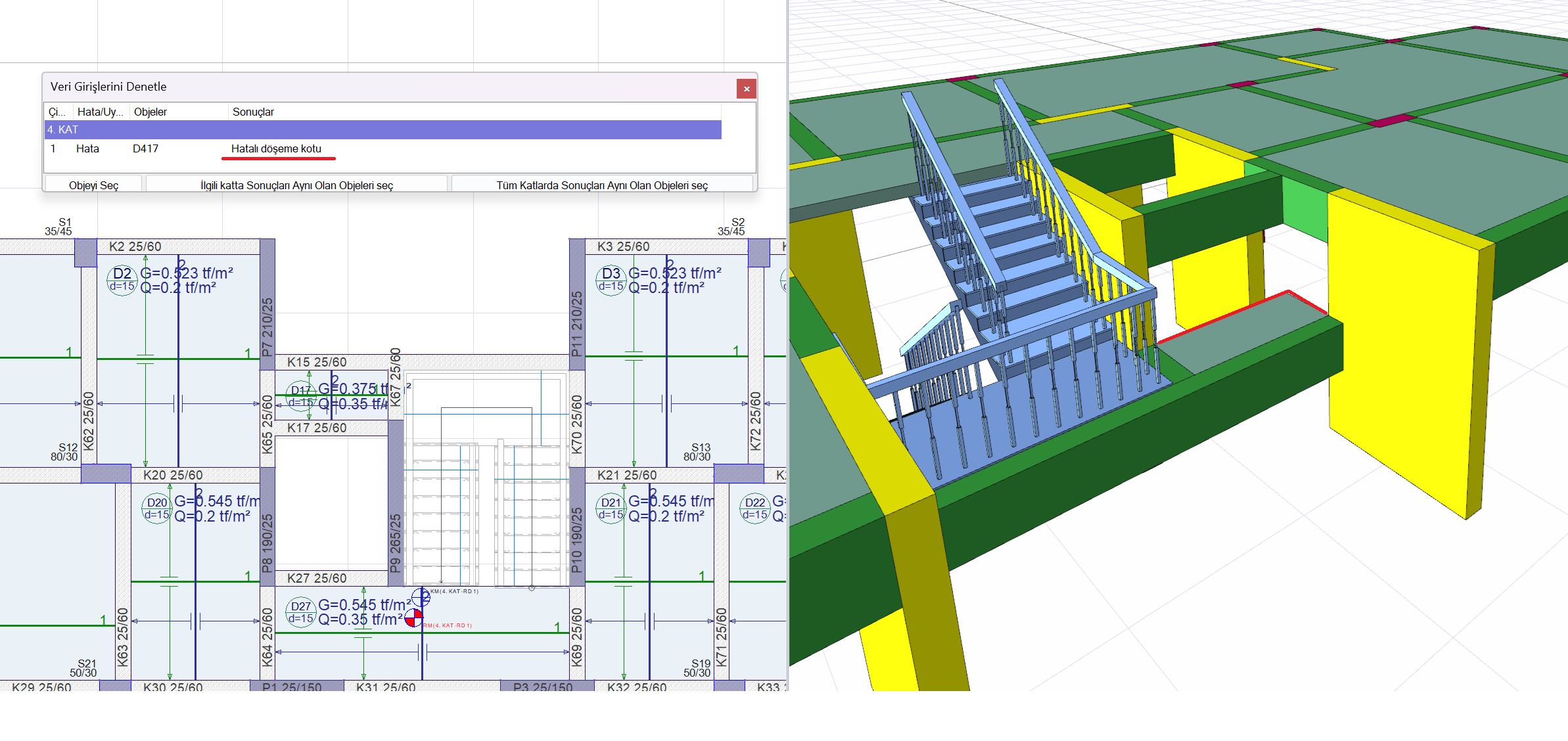Click Tüm Katlarda Sonuçları Aynı Olan Objeleri seç
The height and width of the screenshot is (741, 1568).
pyautogui.click(x=602, y=185)
